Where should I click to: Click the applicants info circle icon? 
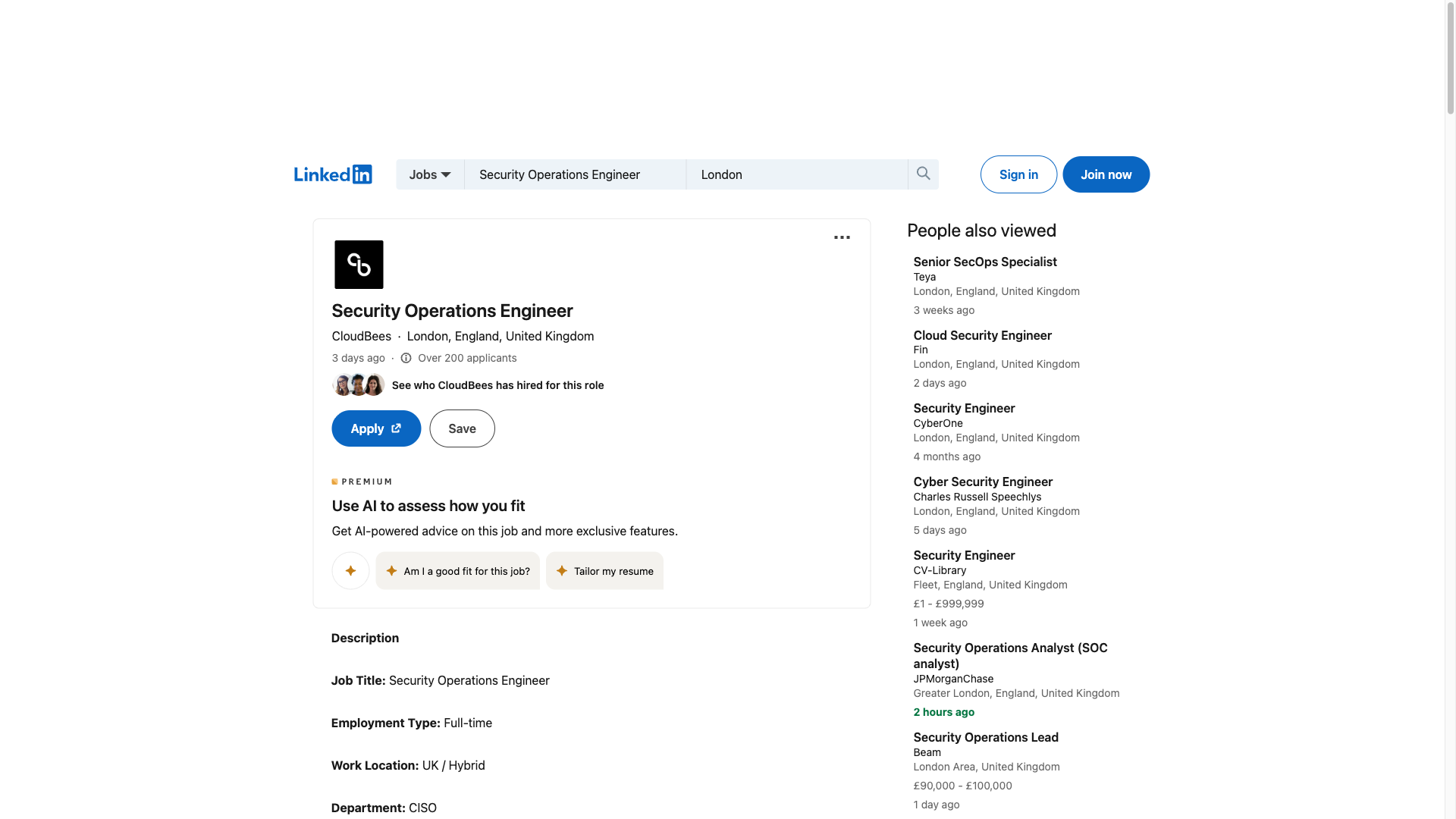pyautogui.click(x=406, y=358)
